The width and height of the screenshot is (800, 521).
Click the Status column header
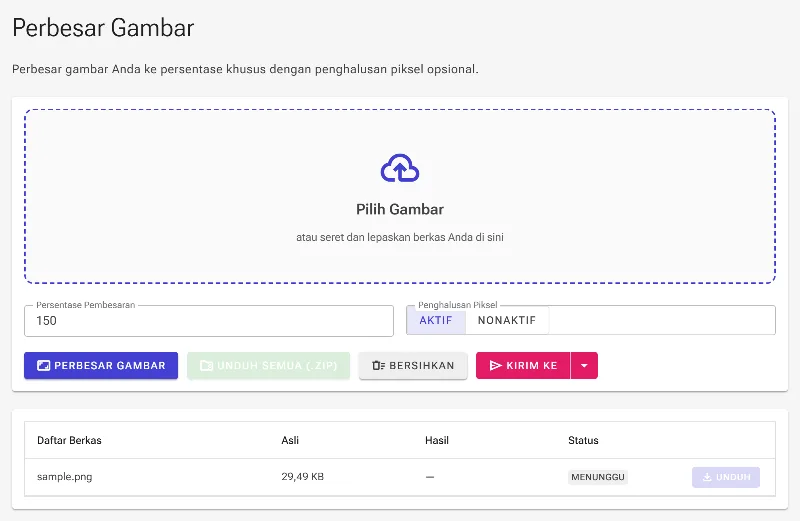[583, 440]
